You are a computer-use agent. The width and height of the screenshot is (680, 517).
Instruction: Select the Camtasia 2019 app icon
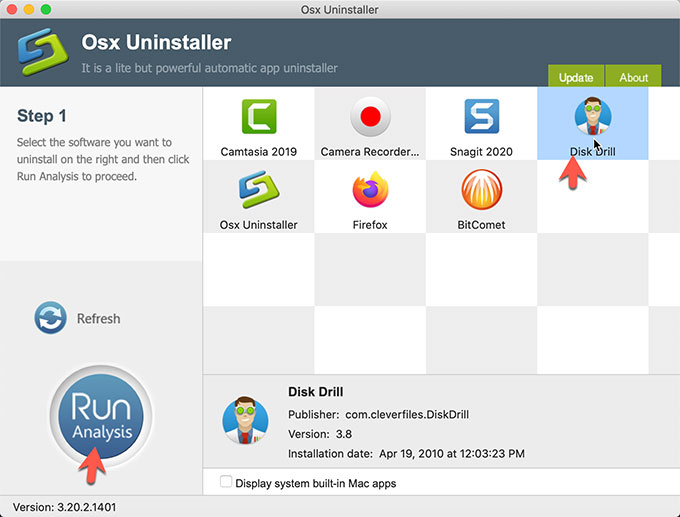click(x=259, y=117)
